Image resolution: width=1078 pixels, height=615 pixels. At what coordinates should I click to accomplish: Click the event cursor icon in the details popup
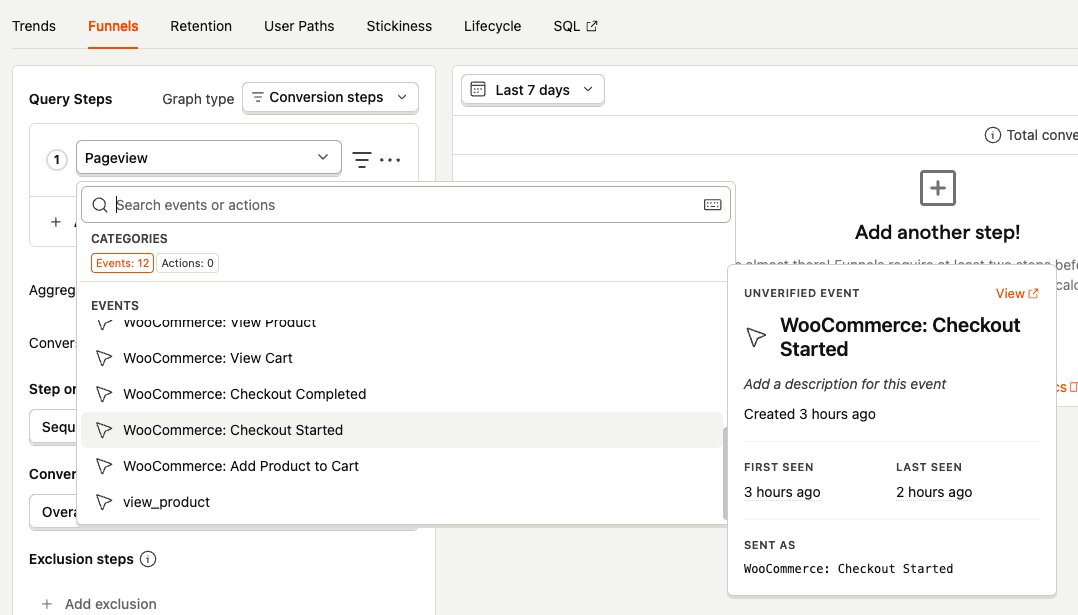756,337
